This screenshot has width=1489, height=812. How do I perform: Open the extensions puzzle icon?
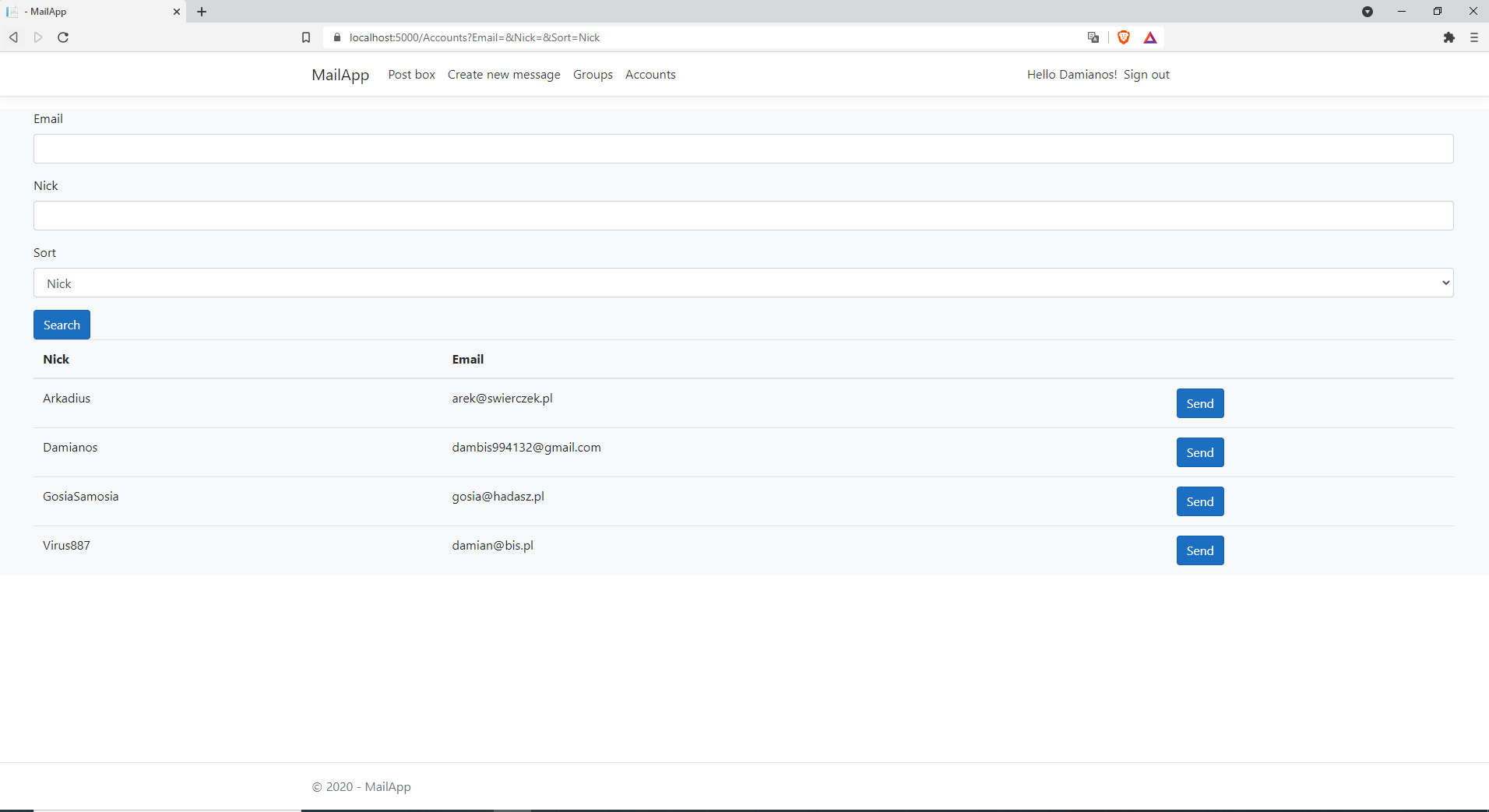pos(1449,37)
